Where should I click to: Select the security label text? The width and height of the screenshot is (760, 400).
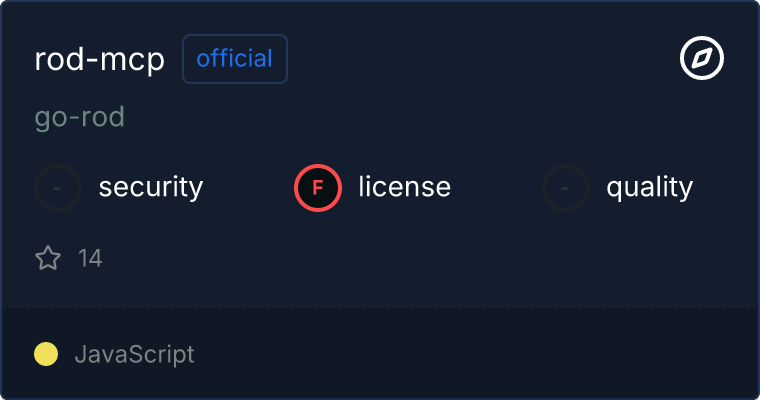pos(151,187)
